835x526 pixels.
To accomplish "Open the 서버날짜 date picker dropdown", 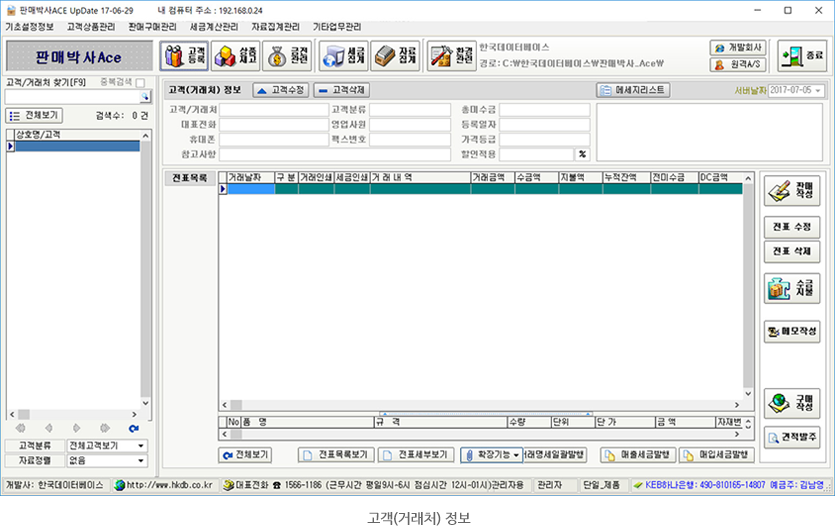I will (x=819, y=91).
